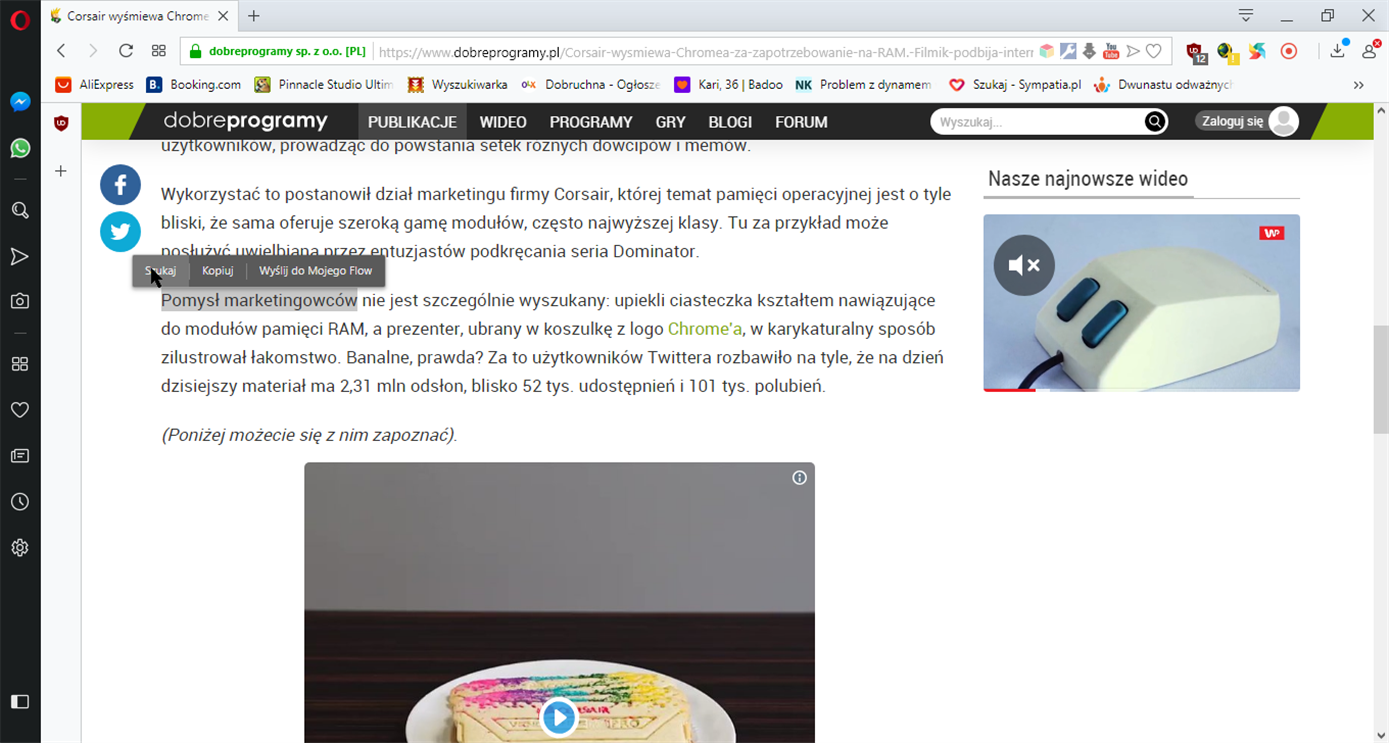Choose Kopiuj in the selection popup
Viewport: 1389px width, 743px height.
218,271
